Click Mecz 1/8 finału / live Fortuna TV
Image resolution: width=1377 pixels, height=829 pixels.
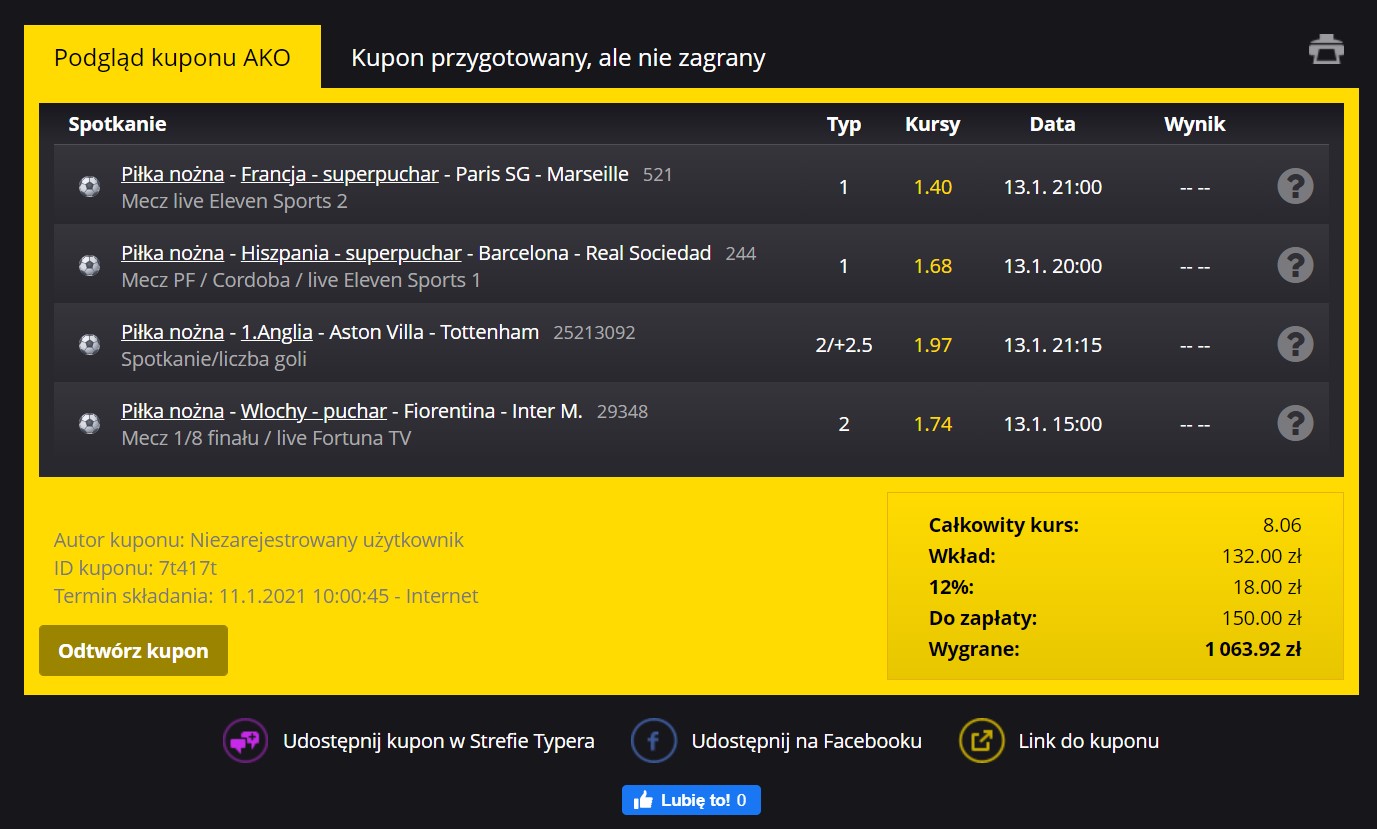point(266,438)
